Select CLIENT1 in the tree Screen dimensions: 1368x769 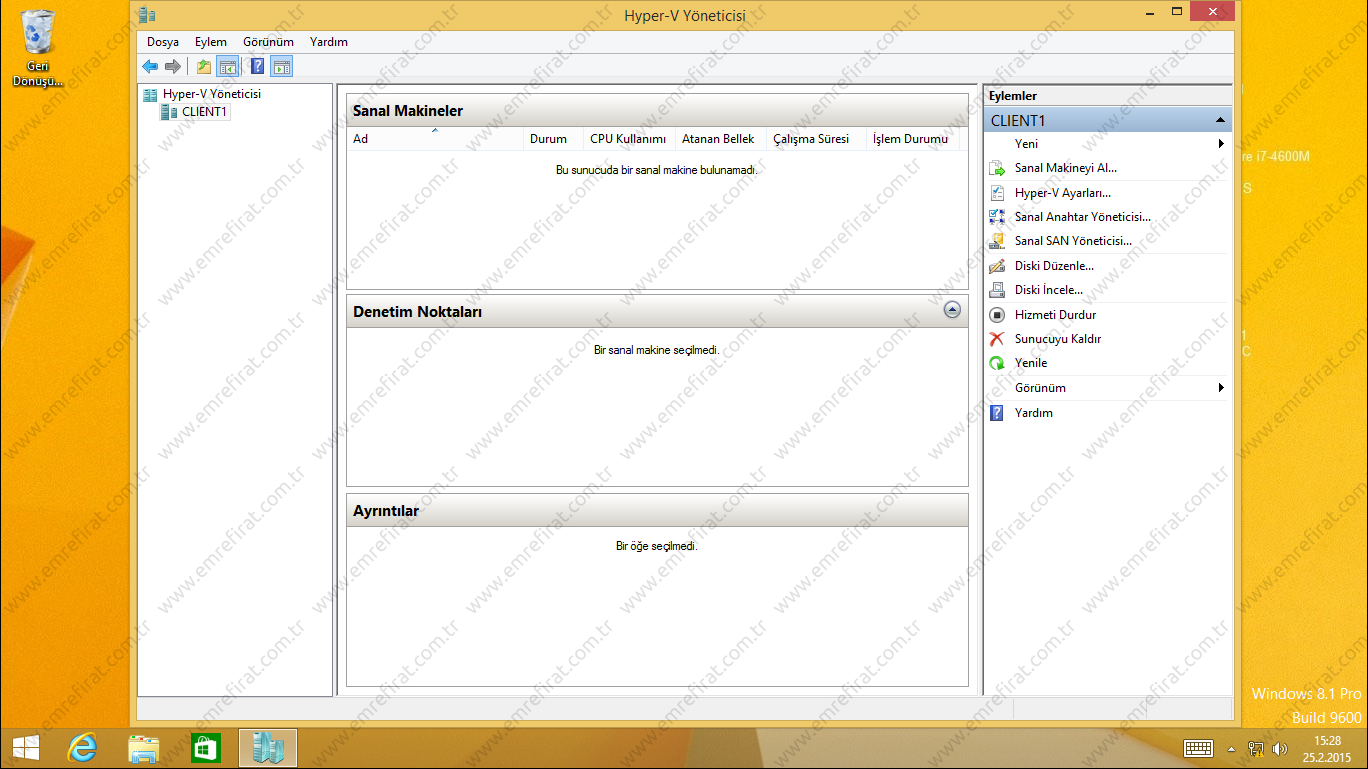[x=204, y=112]
